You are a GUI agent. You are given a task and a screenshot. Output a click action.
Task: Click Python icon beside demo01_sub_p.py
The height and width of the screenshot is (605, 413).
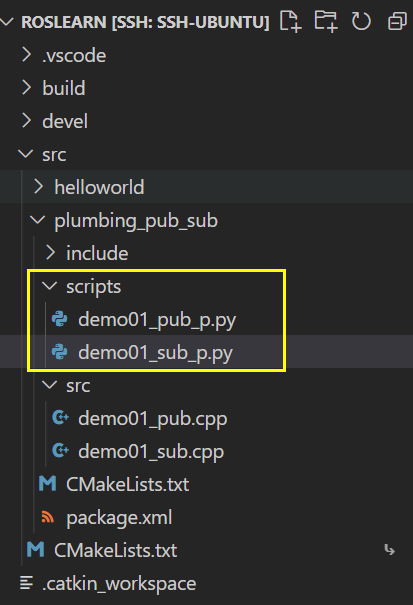click(x=59, y=352)
